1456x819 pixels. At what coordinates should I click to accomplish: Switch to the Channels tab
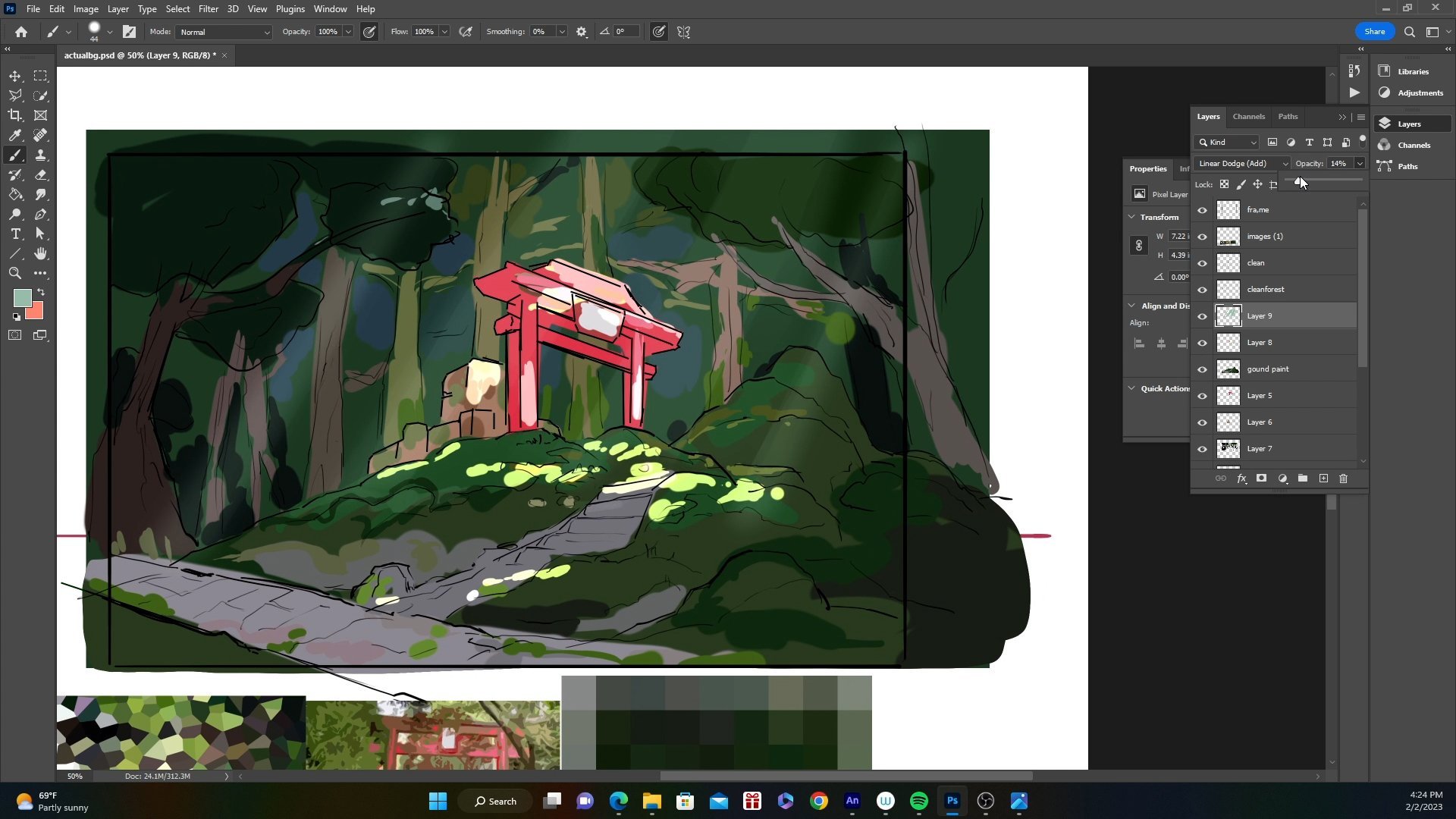[1248, 116]
